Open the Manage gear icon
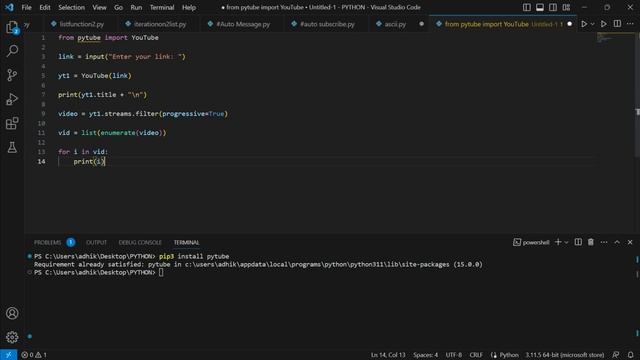Viewport: 640px width, 360px height. [12, 337]
